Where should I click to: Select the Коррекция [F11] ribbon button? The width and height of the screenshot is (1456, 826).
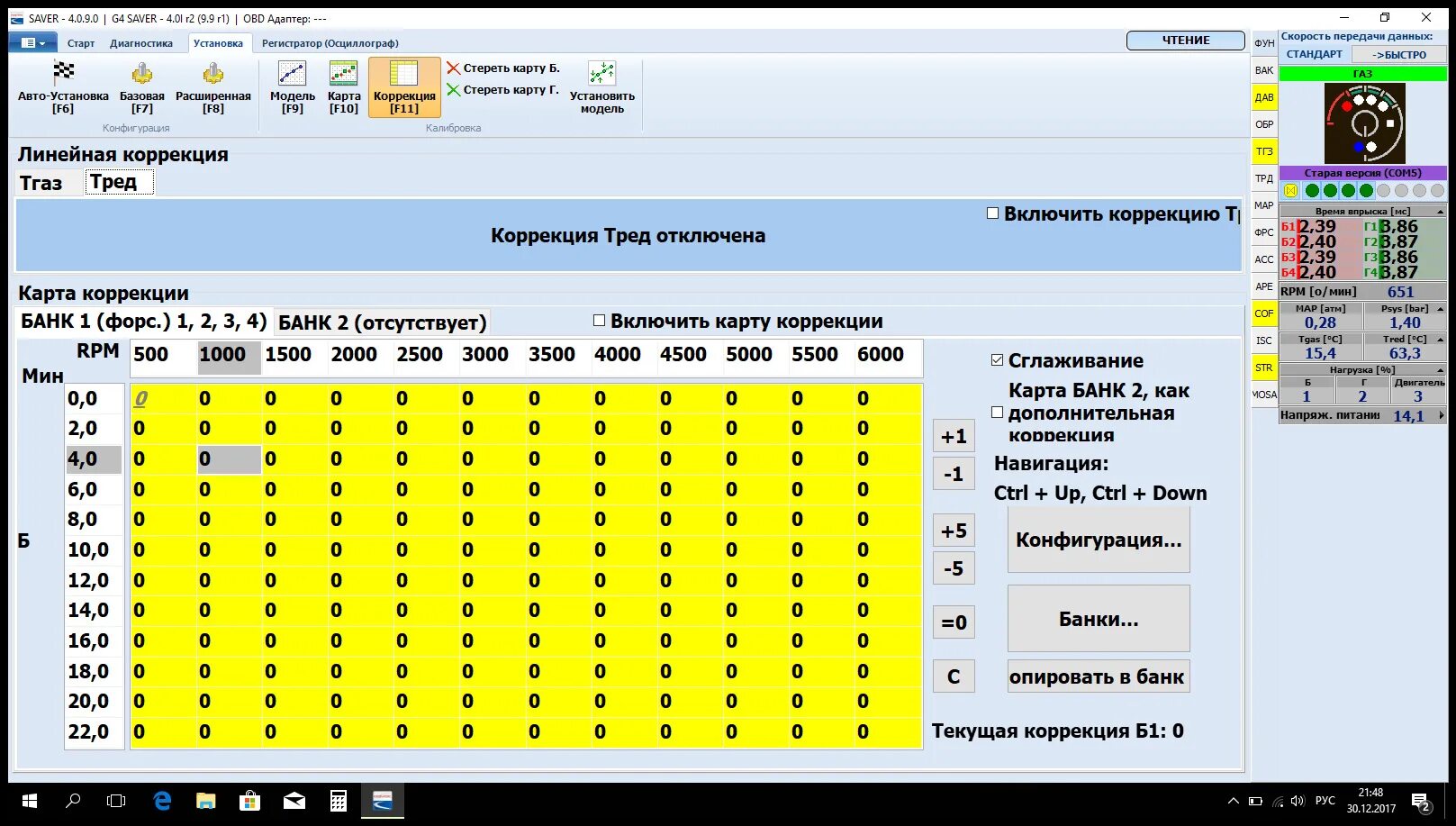(404, 87)
